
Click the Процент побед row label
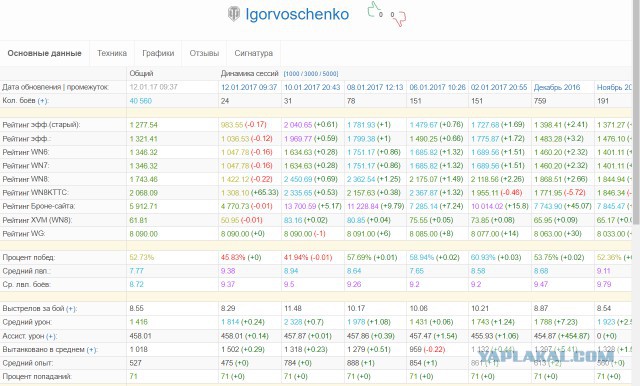coord(29,257)
